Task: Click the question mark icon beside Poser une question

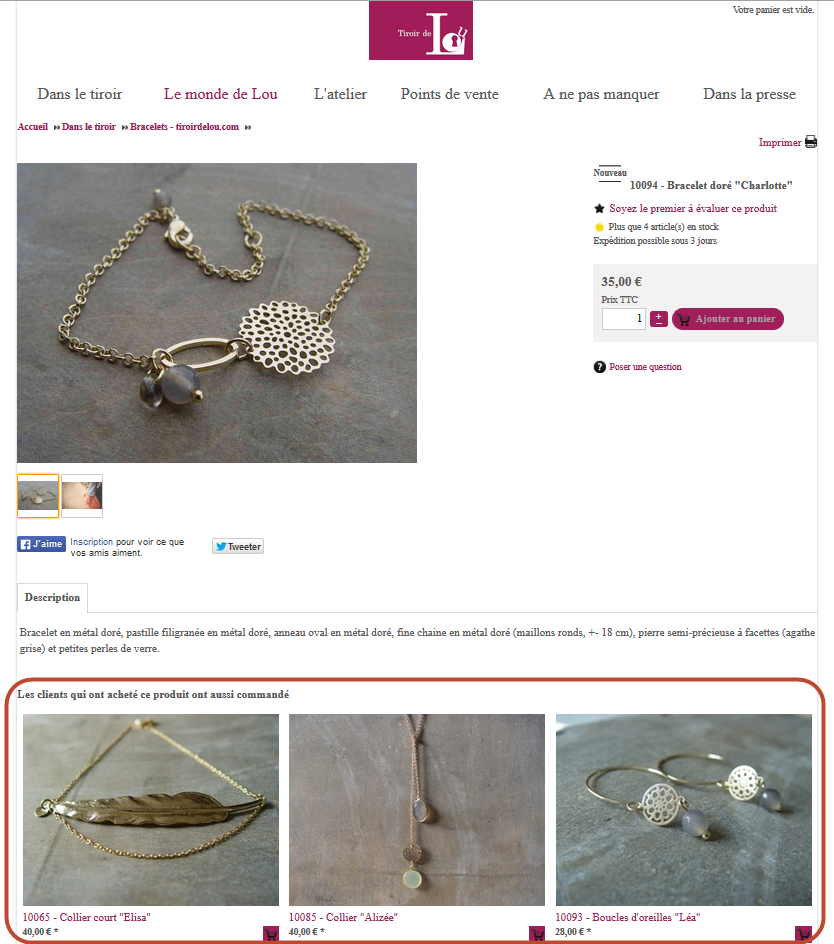Action: pos(599,367)
